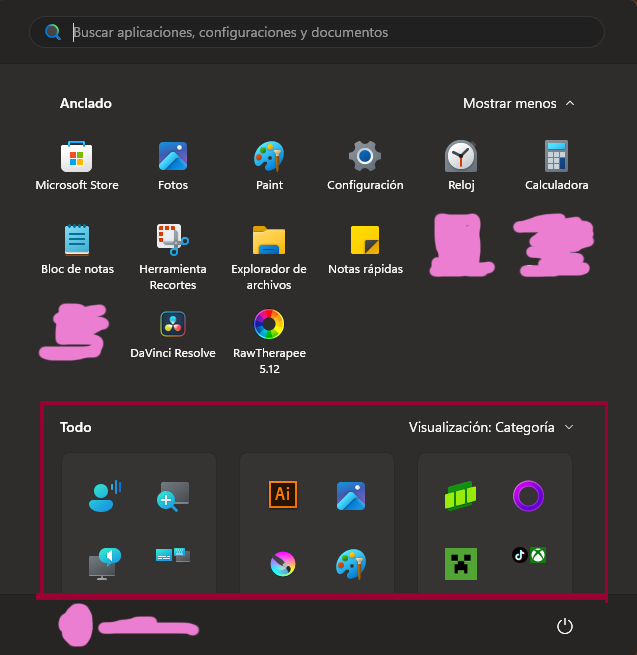Open Explorador de archivos
The width and height of the screenshot is (637, 655).
click(269, 257)
